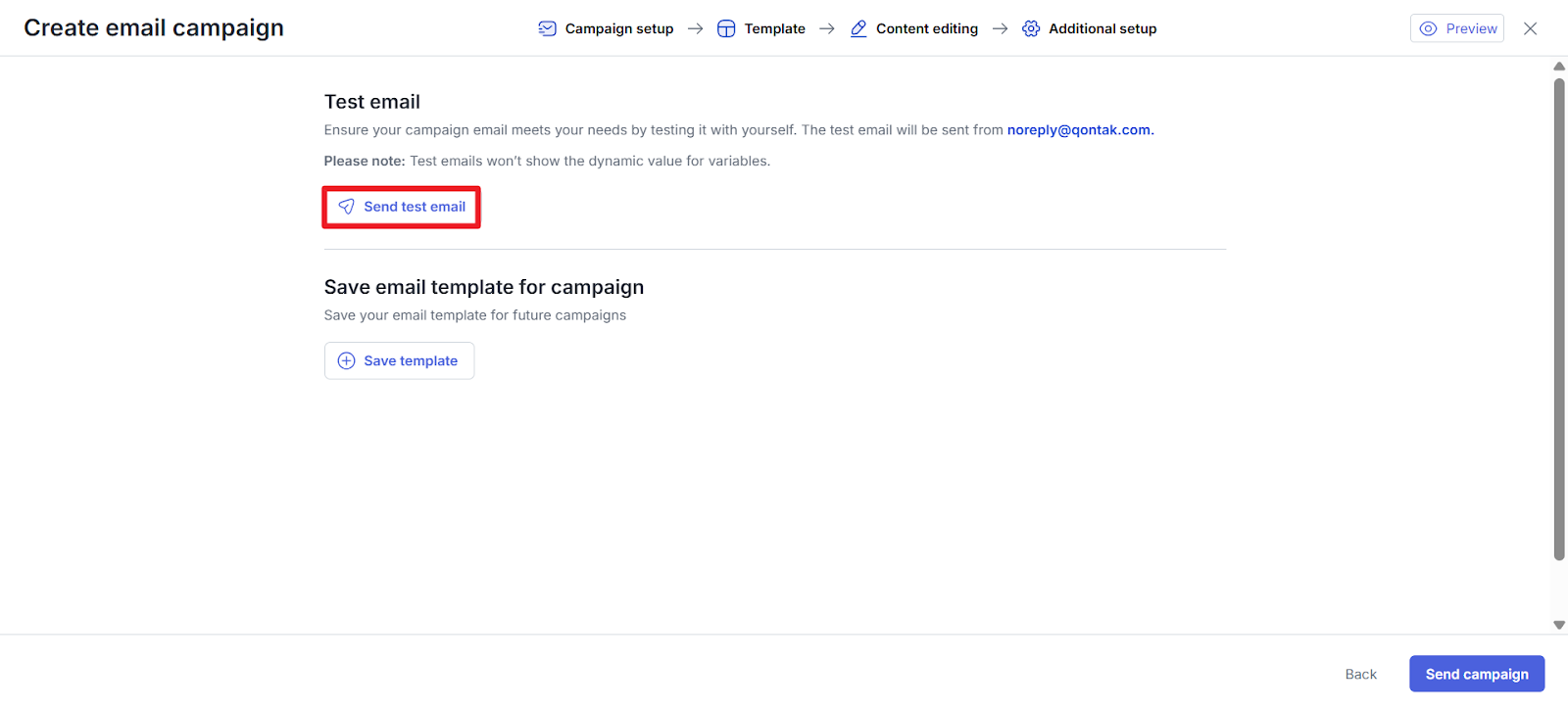Switch to the Template step
This screenshot has height=710, width=1568.
pyautogui.click(x=774, y=28)
